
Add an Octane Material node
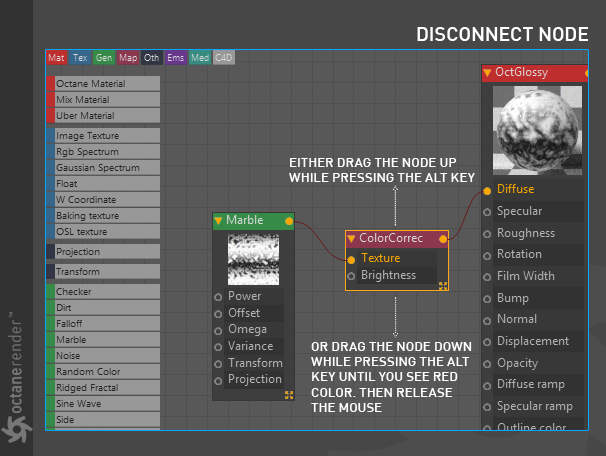click(x=103, y=83)
